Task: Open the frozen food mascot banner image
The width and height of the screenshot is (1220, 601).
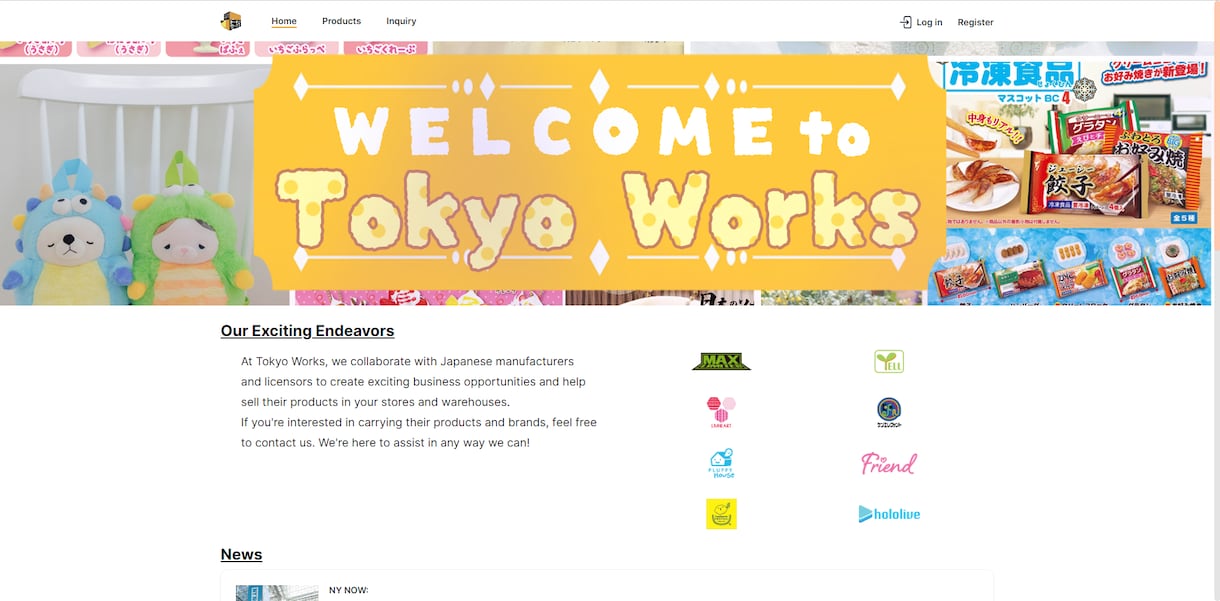Action: 1070,181
